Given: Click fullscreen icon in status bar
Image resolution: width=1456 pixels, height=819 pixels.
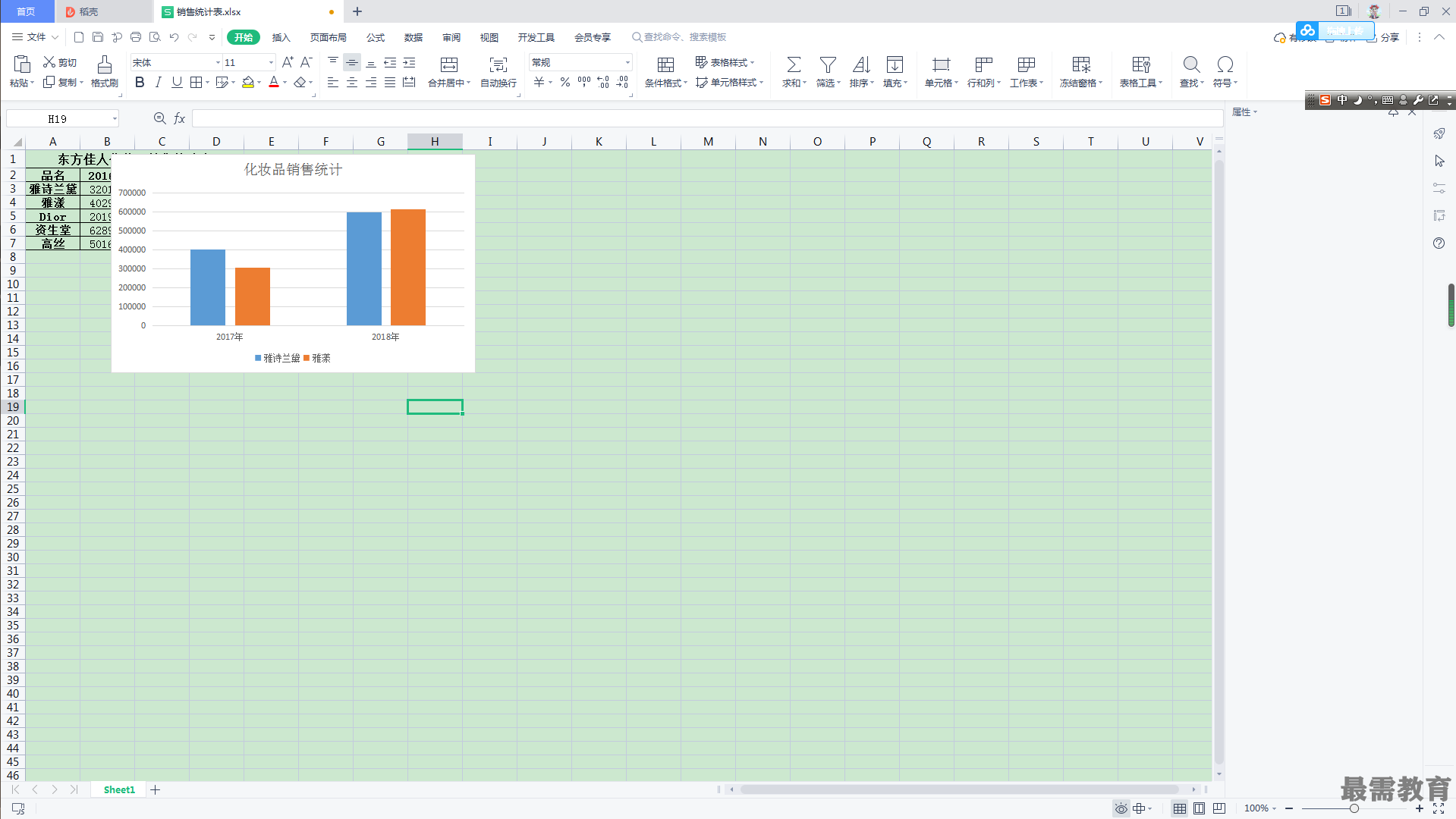Looking at the screenshot, I should tap(1439, 808).
